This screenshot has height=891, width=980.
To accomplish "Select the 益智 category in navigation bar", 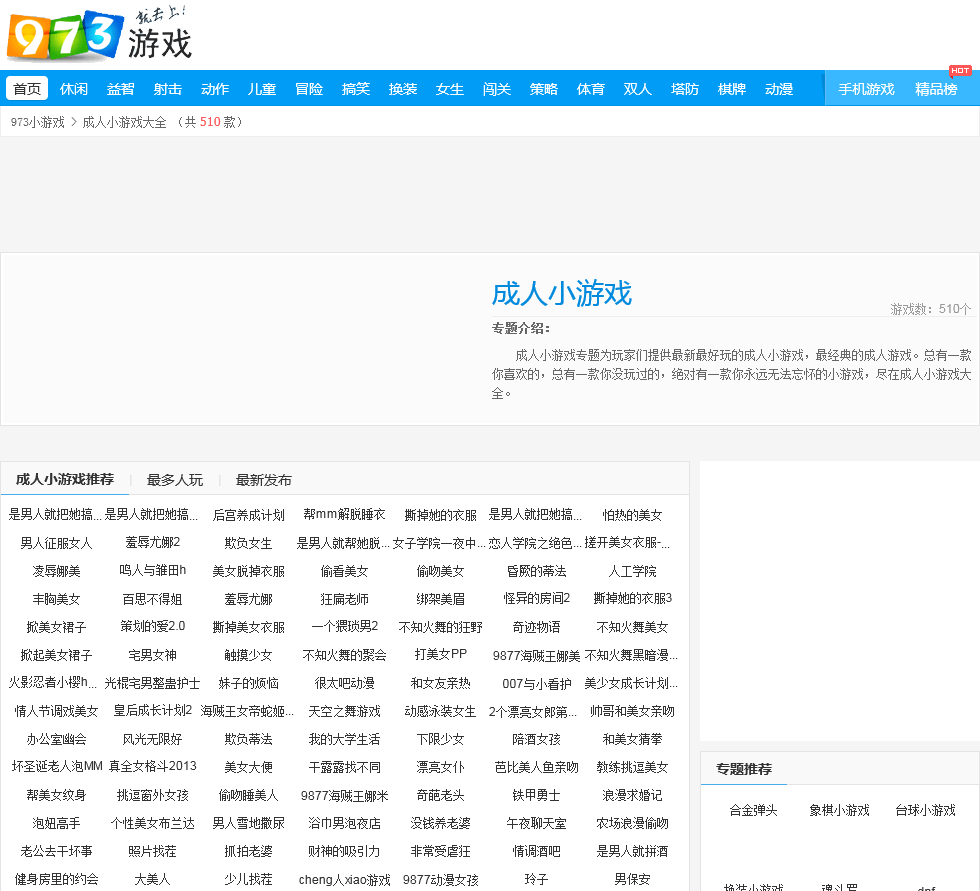I will pos(121,89).
